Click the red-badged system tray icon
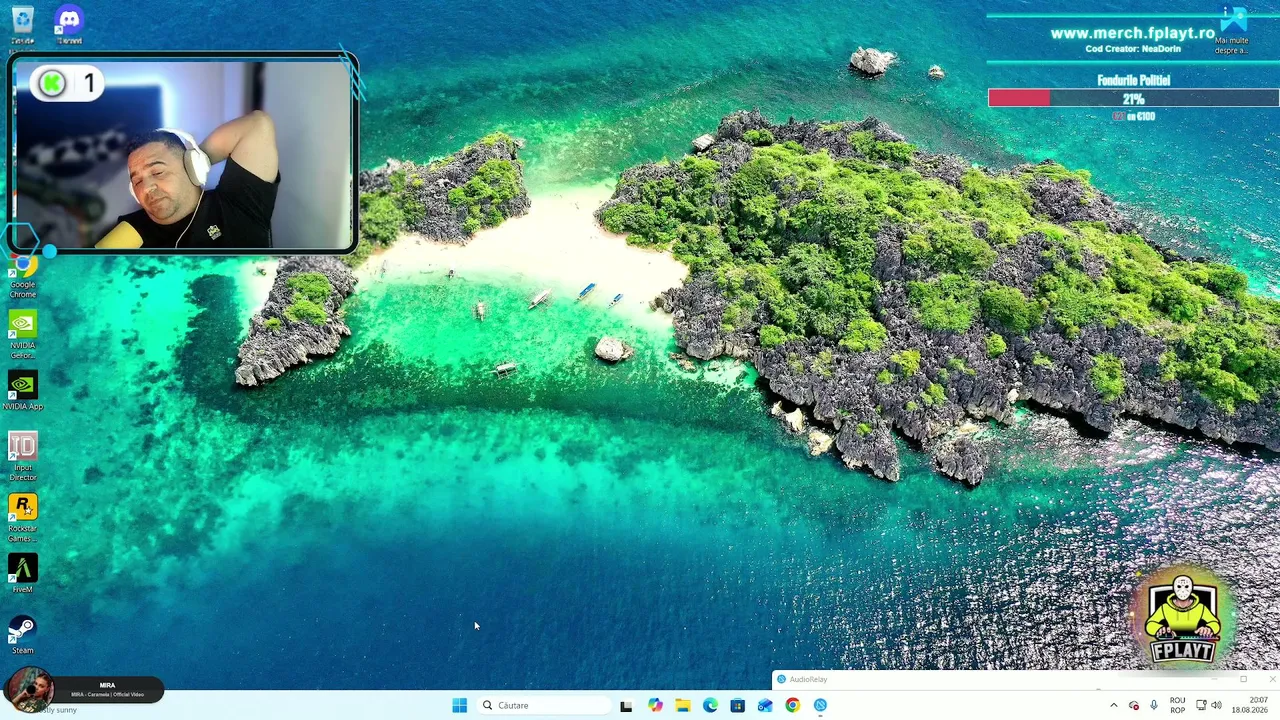 tap(1134, 705)
